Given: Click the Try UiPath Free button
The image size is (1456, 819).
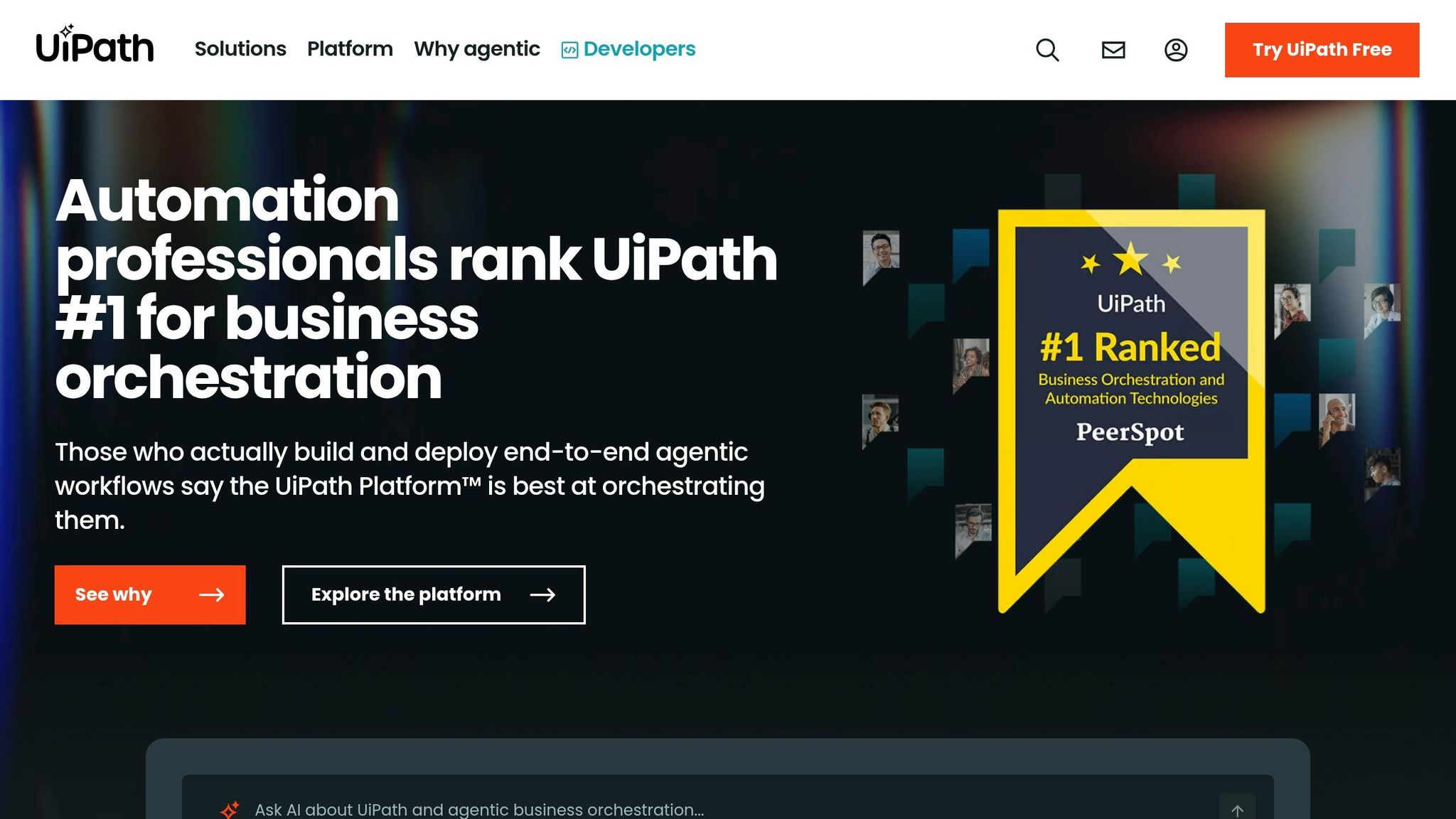Looking at the screenshot, I should tap(1322, 50).
